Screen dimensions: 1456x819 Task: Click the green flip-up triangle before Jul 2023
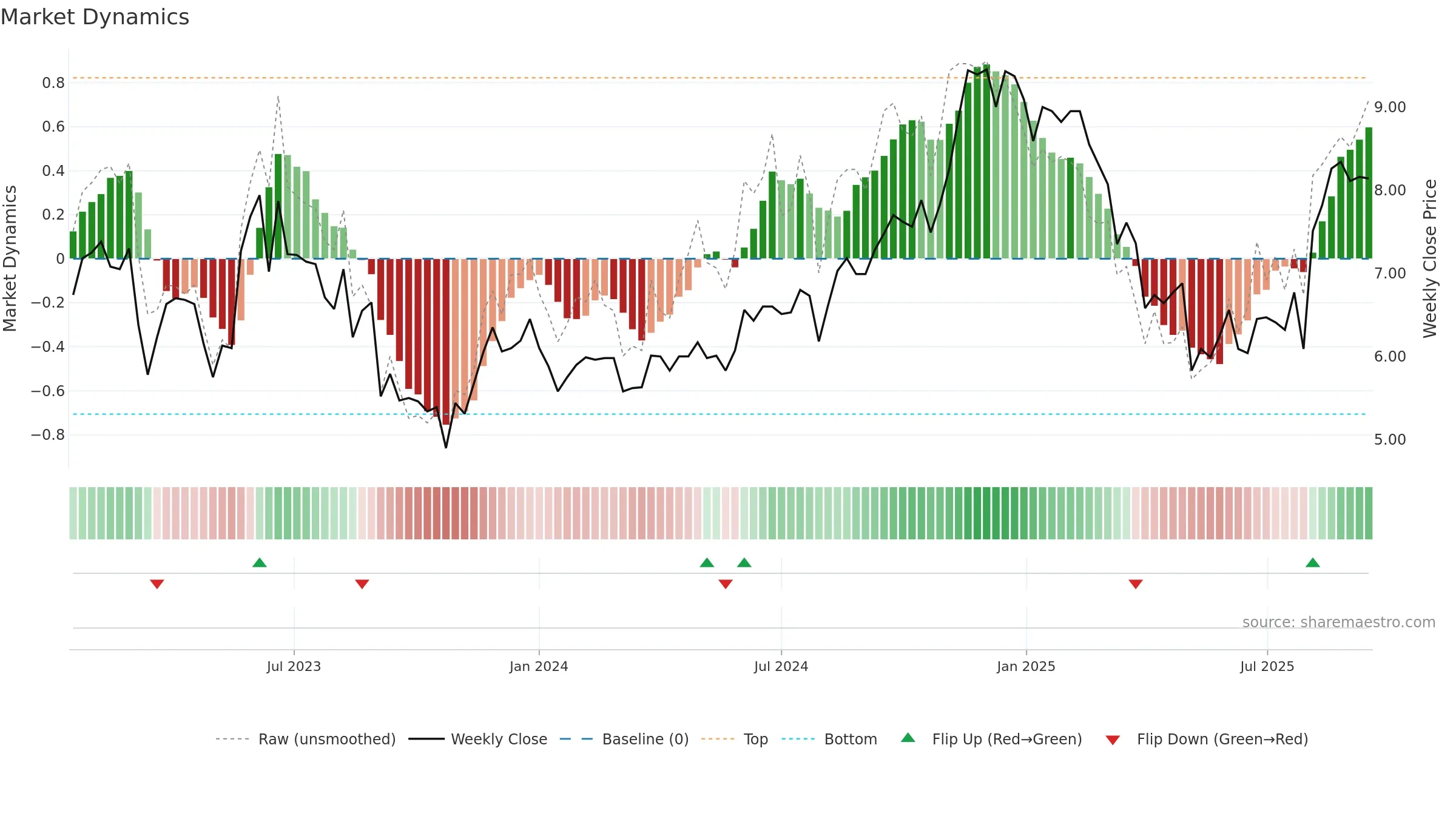(260, 563)
